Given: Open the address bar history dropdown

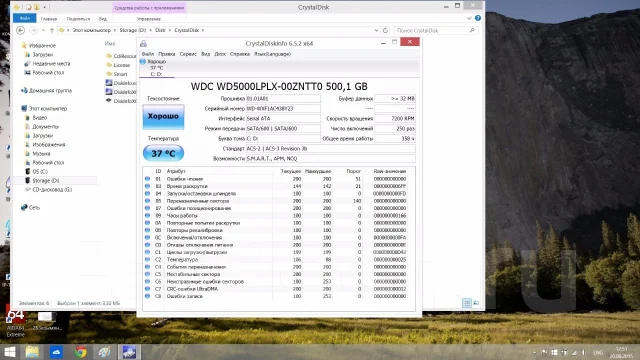Looking at the screenshot, I should pos(376,30).
